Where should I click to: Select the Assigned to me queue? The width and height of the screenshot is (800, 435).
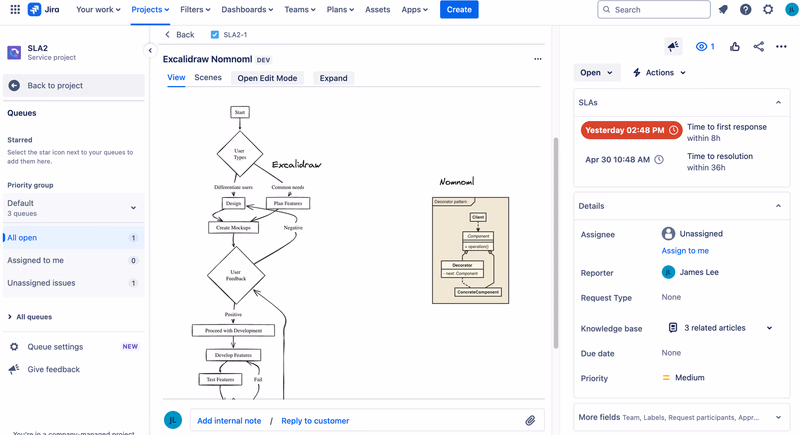coord(74,260)
